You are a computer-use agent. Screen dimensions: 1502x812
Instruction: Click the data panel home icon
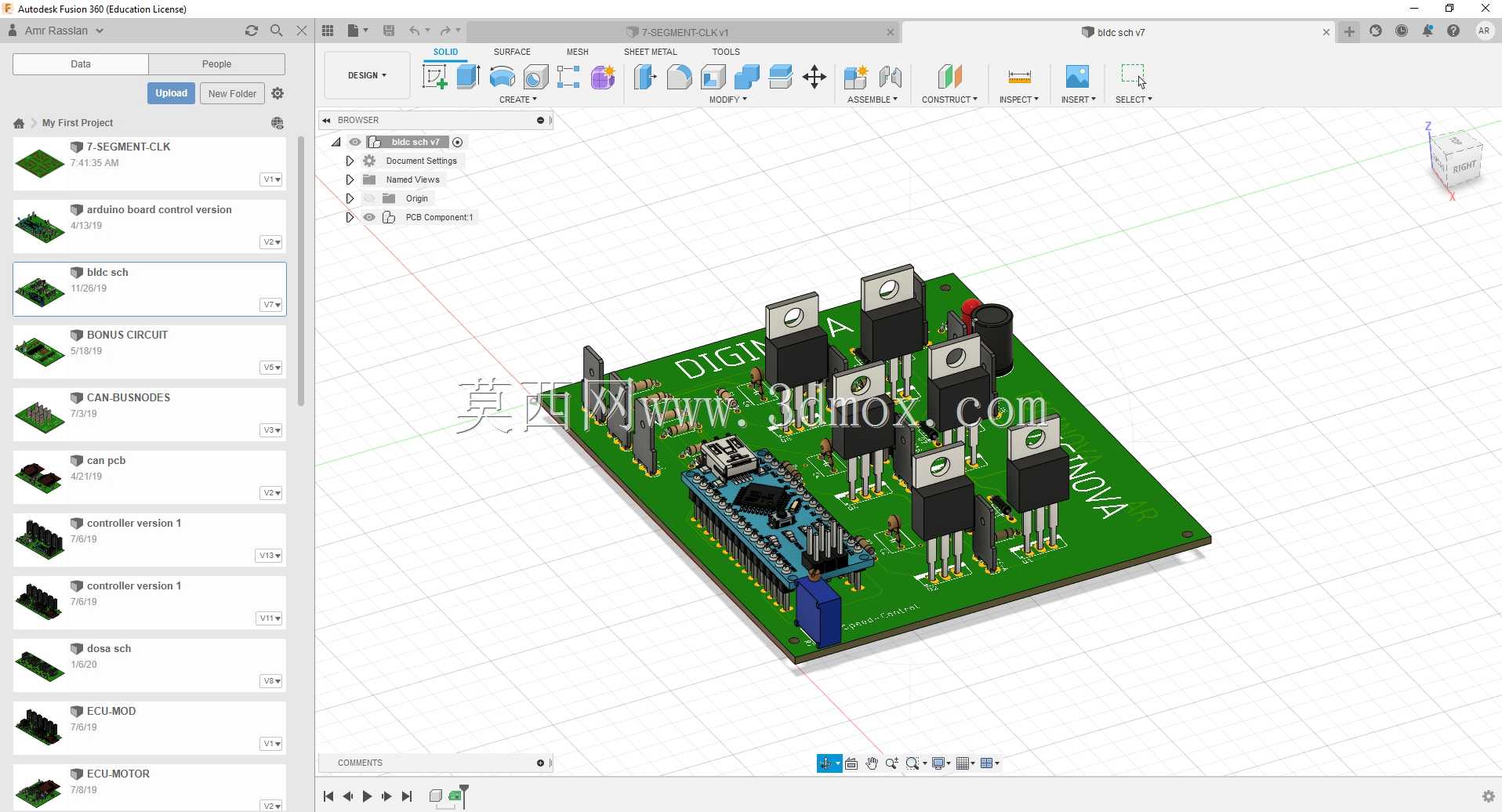coord(19,123)
